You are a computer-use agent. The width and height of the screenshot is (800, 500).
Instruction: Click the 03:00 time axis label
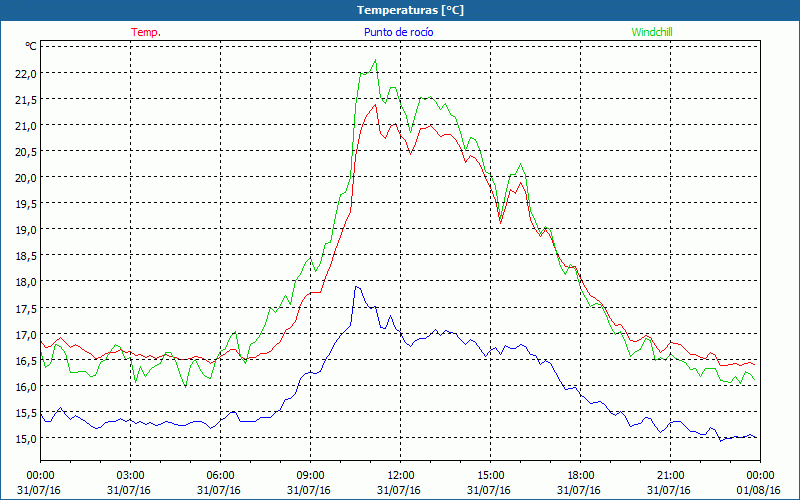click(x=130, y=476)
